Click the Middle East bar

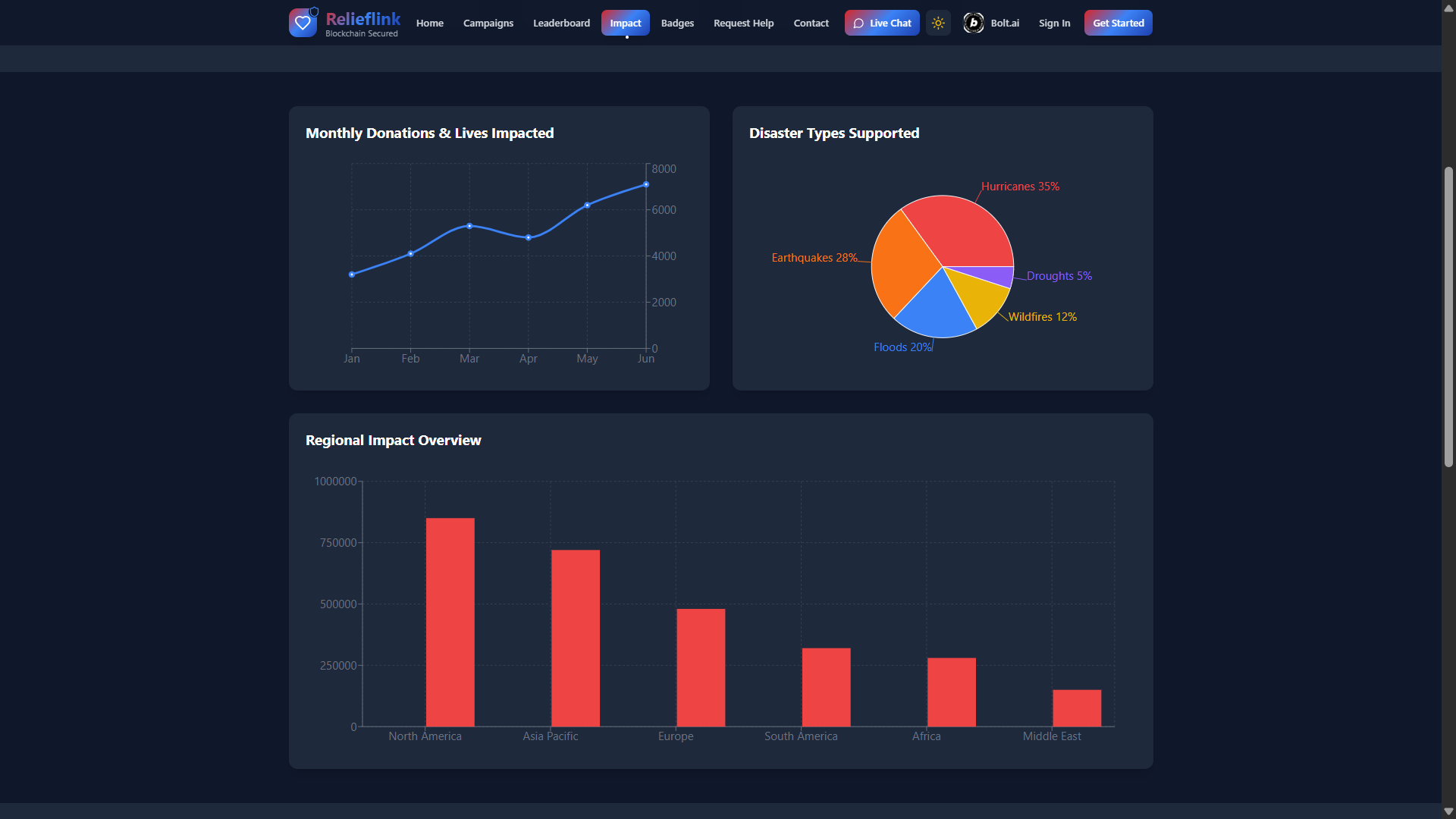point(1076,708)
